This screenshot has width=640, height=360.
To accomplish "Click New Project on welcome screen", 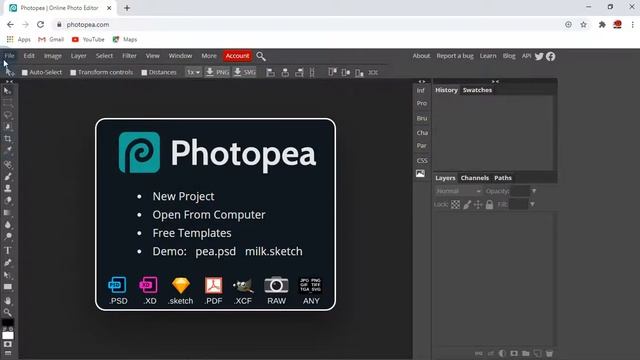I will pos(183,196).
